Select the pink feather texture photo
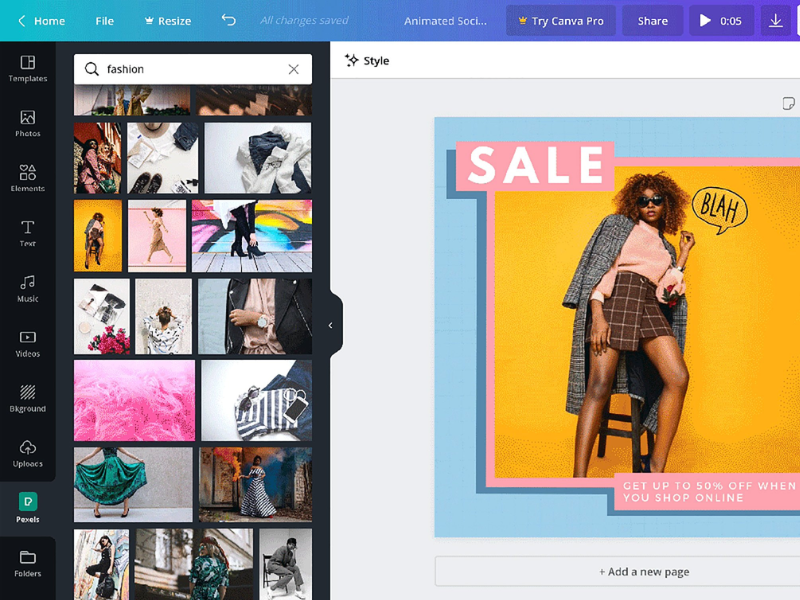Image resolution: width=800 pixels, height=600 pixels. point(134,401)
